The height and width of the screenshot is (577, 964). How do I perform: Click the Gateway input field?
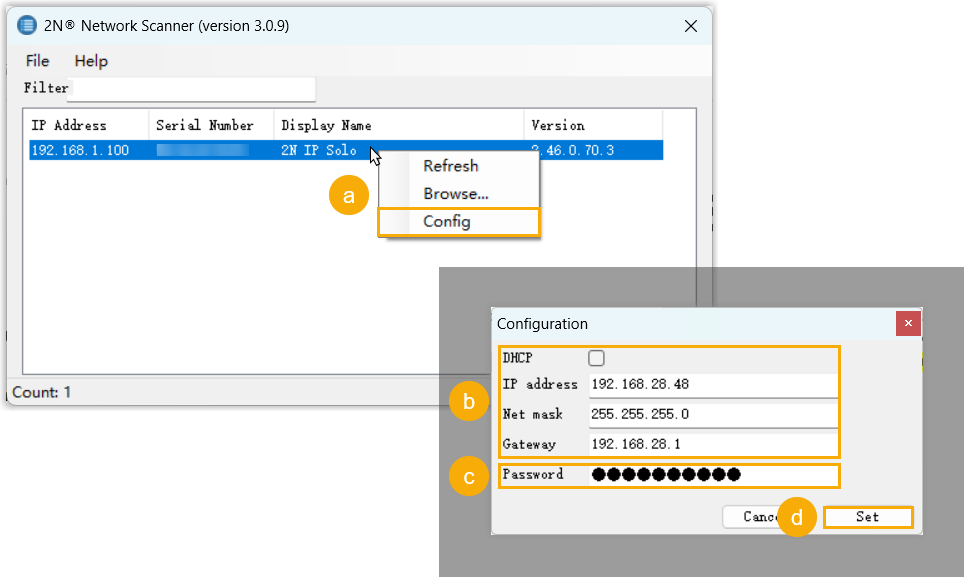tap(712, 444)
